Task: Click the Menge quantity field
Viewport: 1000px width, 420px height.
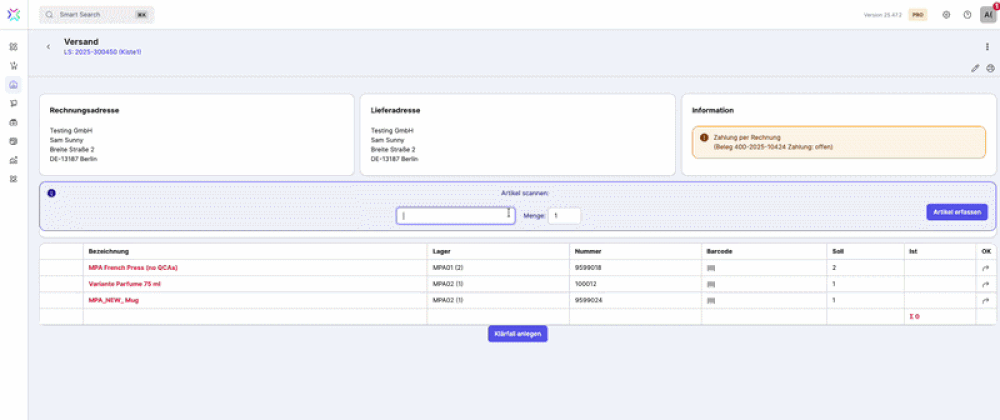Action: (x=564, y=215)
